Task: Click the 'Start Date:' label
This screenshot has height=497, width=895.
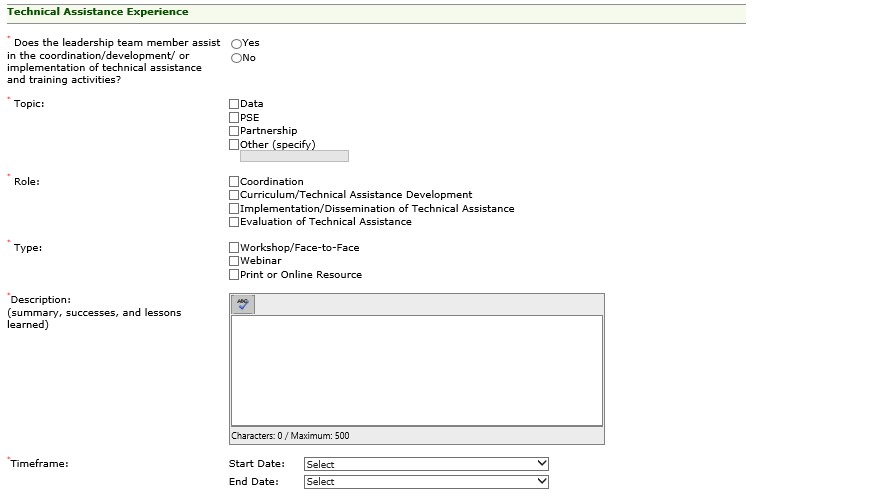Action: 257,464
